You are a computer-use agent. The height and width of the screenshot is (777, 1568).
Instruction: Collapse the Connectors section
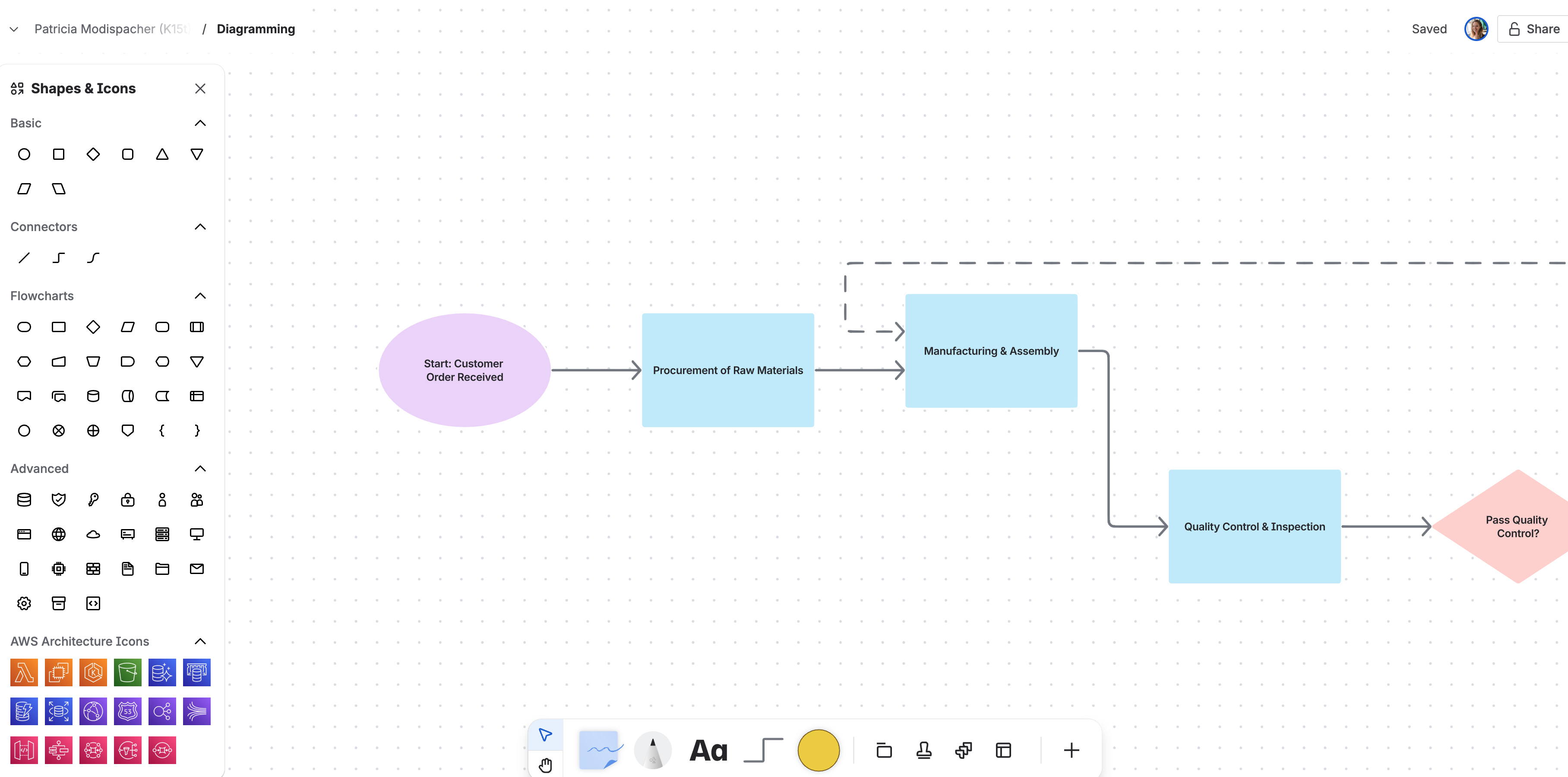199,226
